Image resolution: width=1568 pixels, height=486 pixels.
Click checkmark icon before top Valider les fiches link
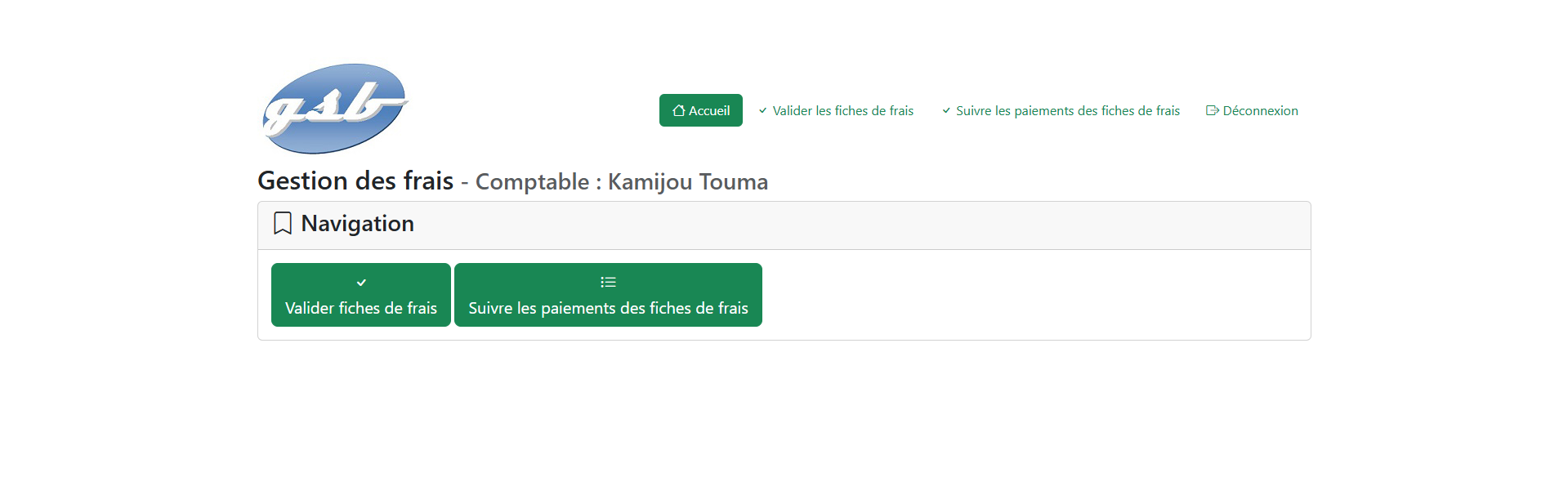click(x=762, y=110)
